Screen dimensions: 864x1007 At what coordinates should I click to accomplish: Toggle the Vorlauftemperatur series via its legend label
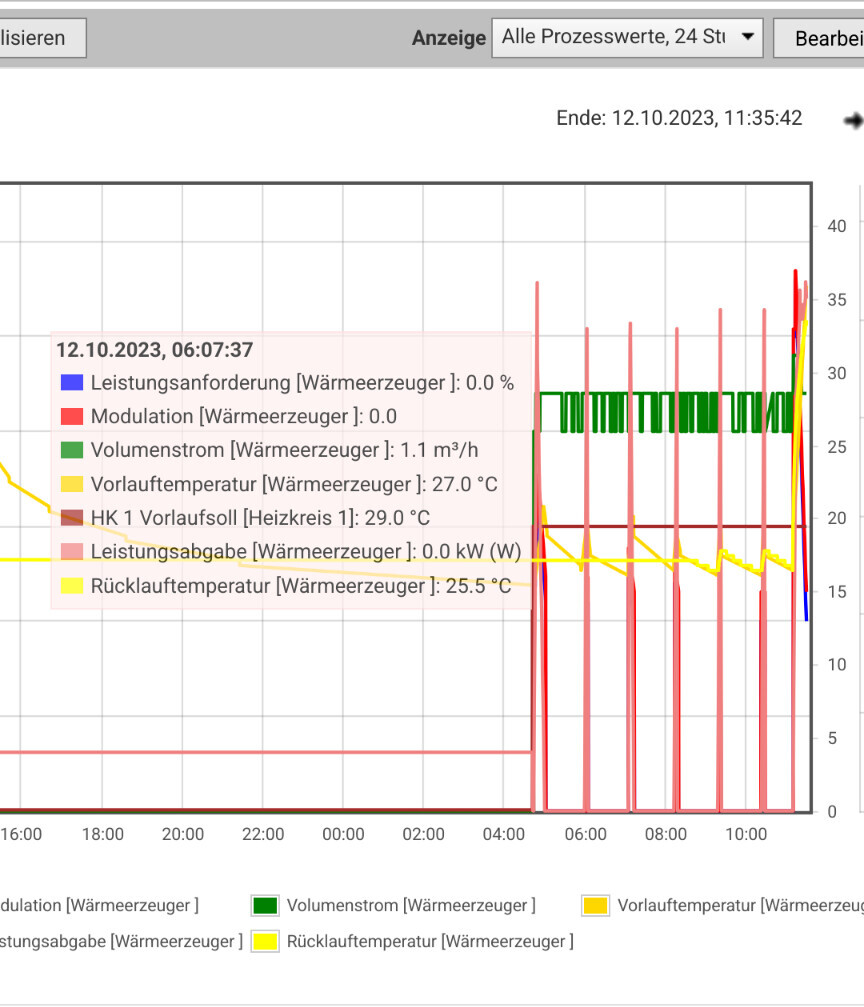click(740, 906)
